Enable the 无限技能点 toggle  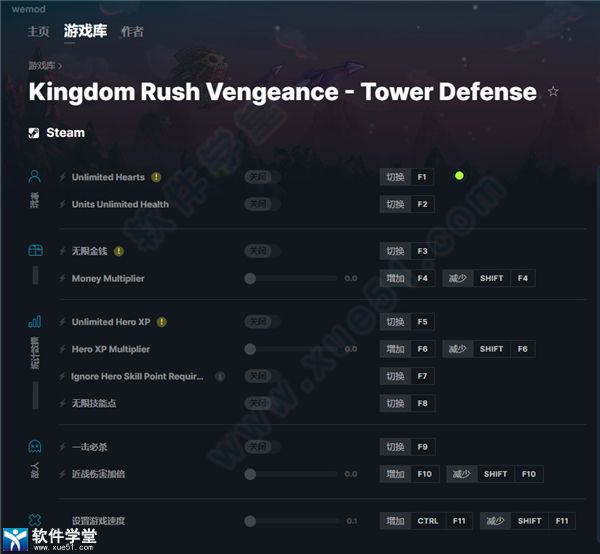pos(262,403)
